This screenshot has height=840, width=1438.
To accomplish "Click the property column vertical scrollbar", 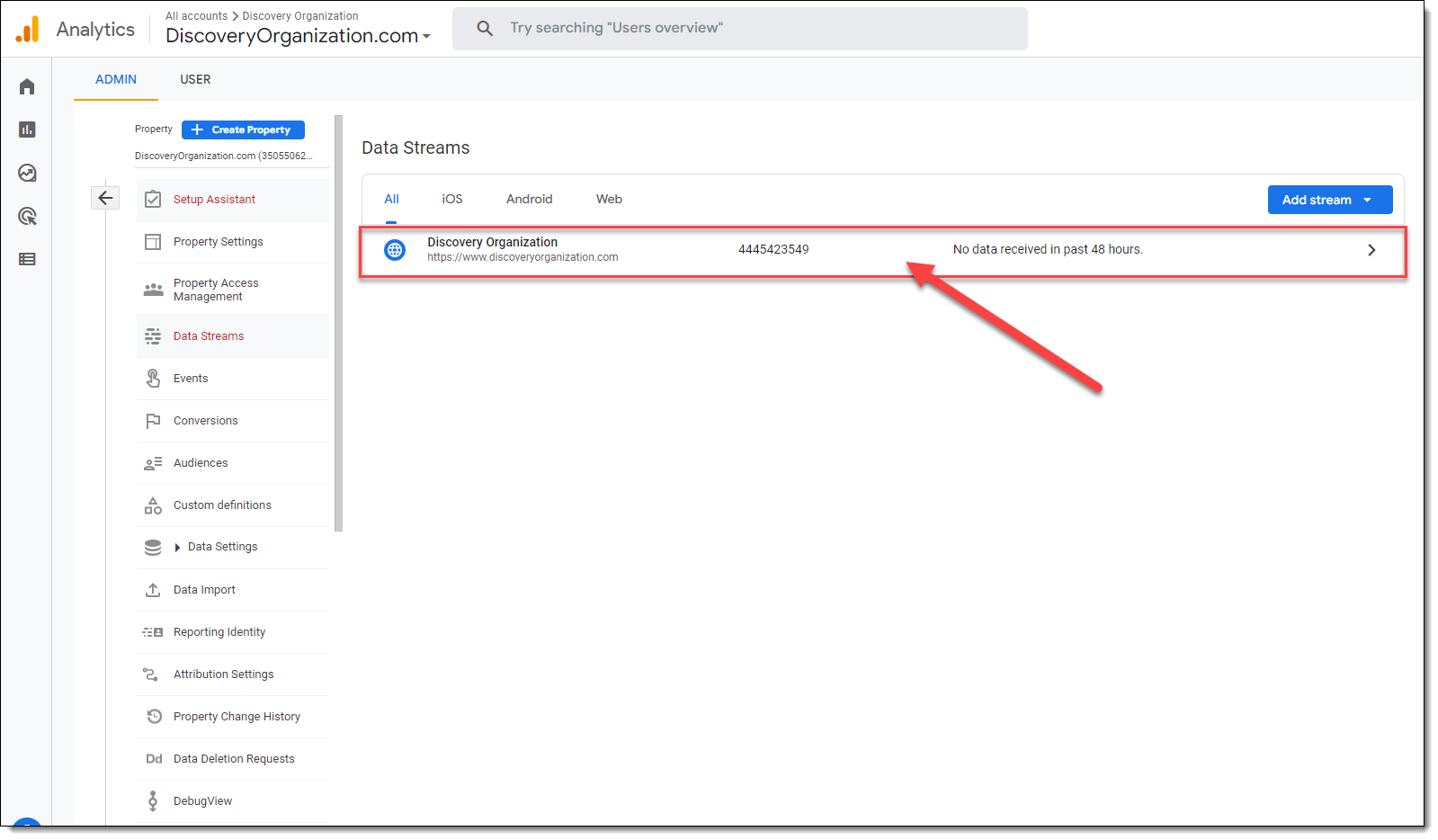I will (x=338, y=324).
